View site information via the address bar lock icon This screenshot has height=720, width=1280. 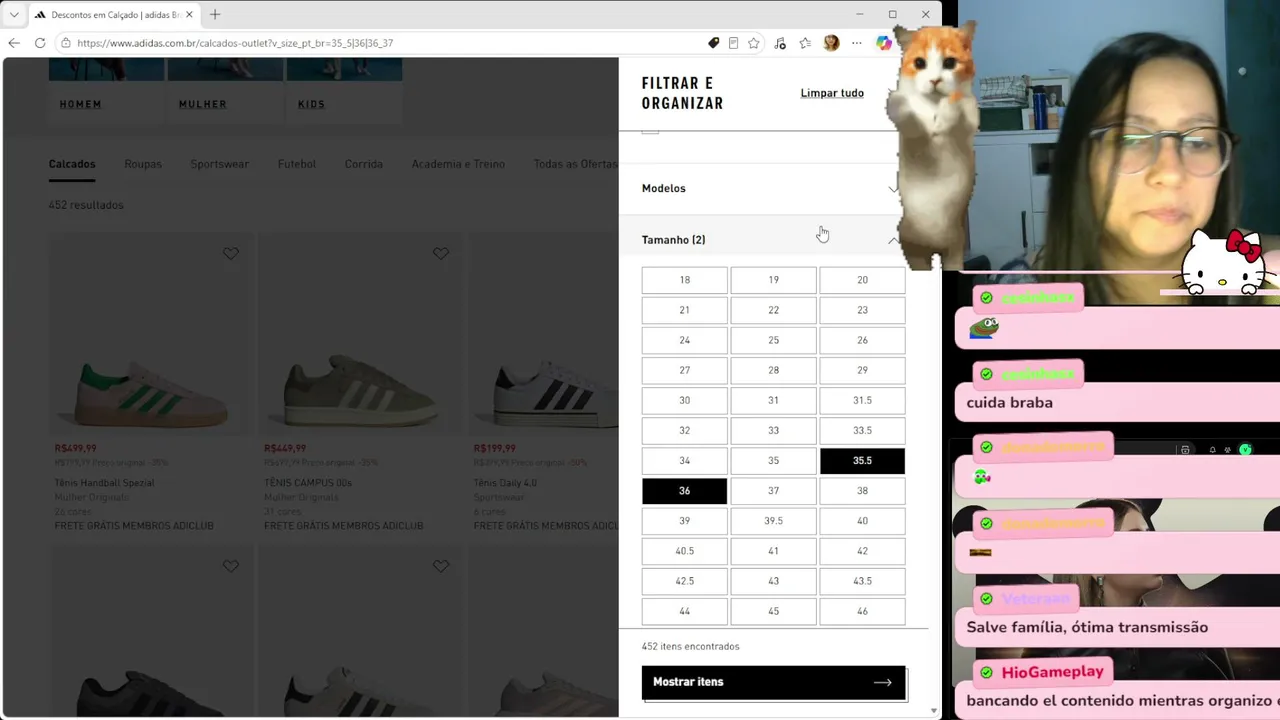coord(66,43)
